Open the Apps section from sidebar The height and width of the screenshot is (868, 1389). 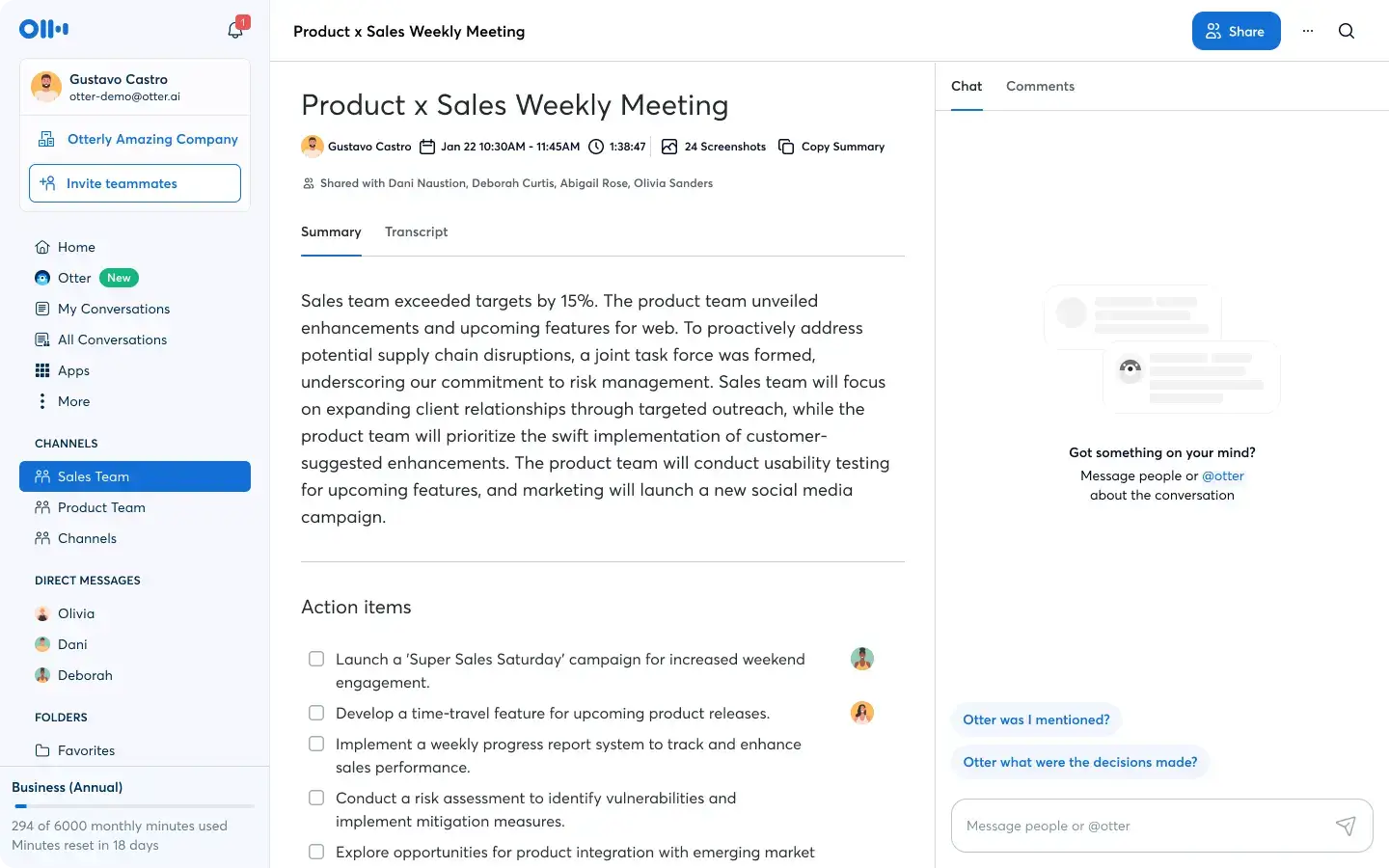pyautogui.click(x=72, y=370)
